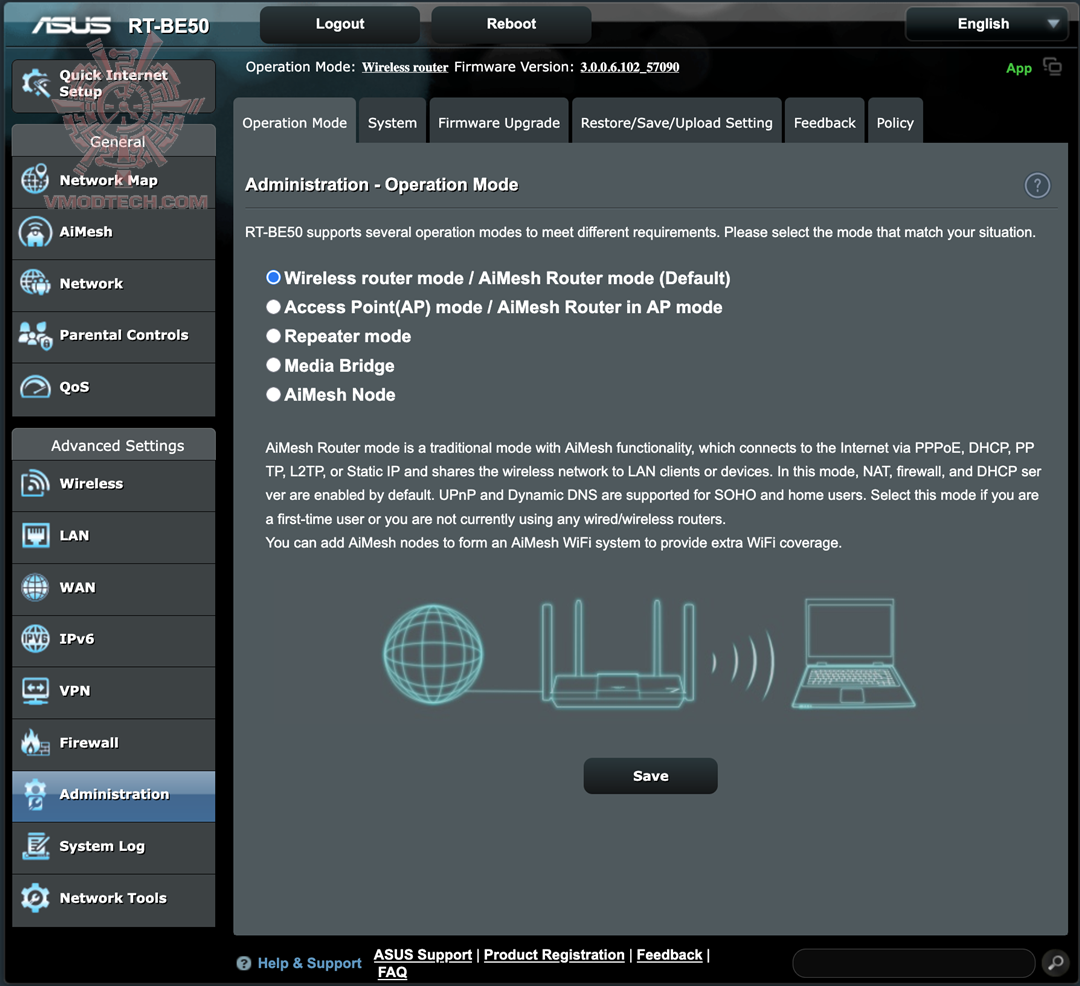1080x986 pixels.
Task: Click the green App link
Action: pos(1019,68)
